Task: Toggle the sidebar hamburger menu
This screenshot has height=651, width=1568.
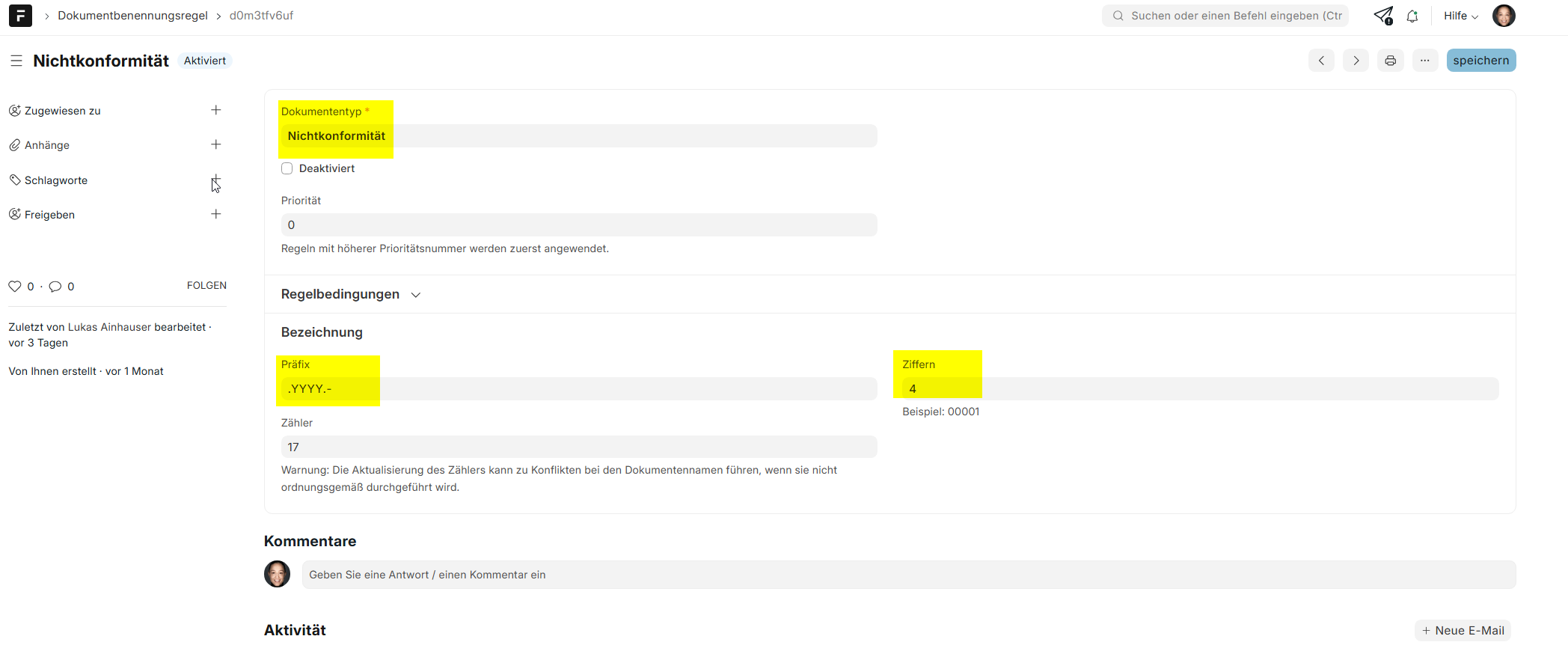Action: 16,61
